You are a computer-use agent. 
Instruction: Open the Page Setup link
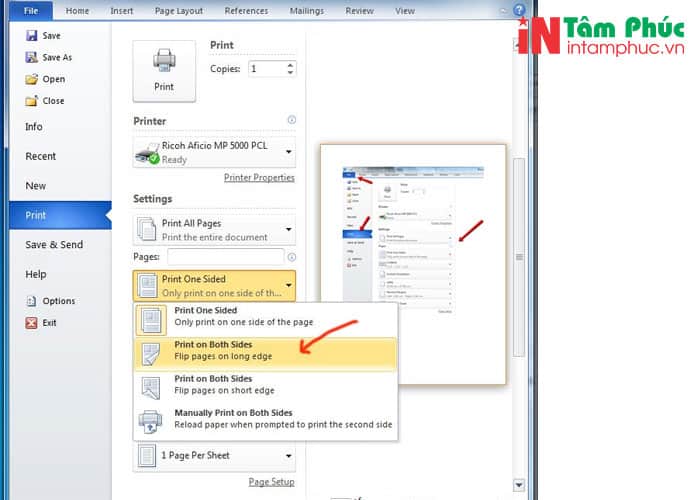click(x=271, y=482)
